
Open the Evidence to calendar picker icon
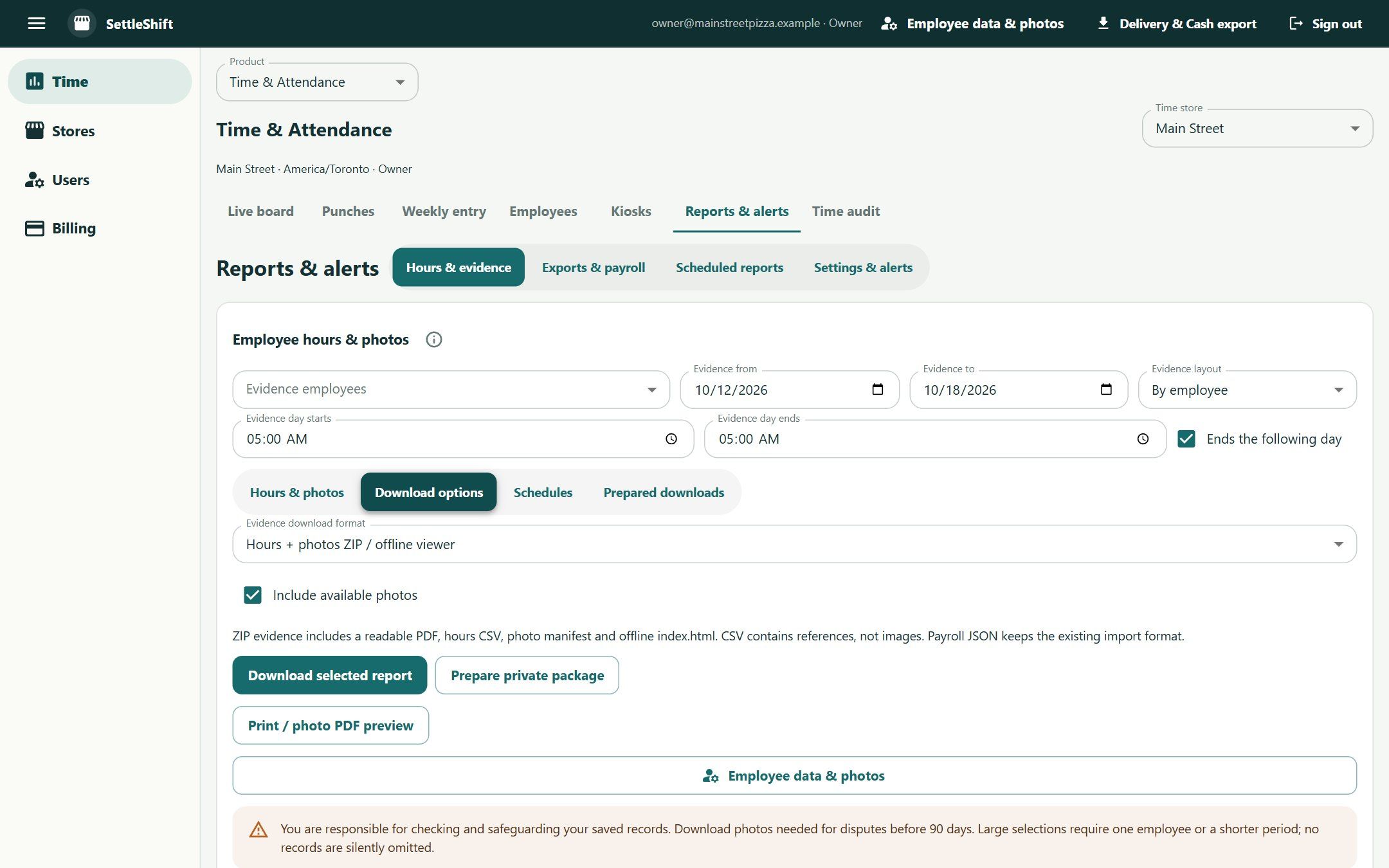(x=1106, y=390)
